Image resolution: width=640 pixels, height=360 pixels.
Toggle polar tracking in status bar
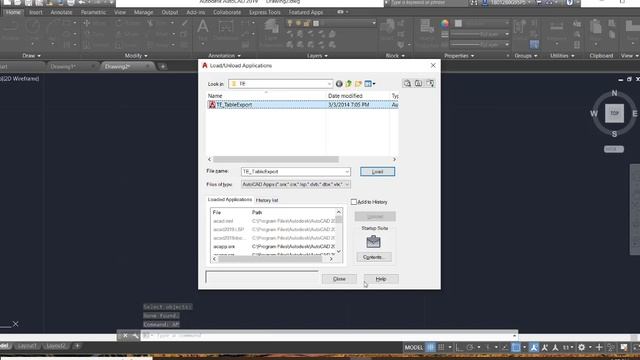(x=470, y=347)
